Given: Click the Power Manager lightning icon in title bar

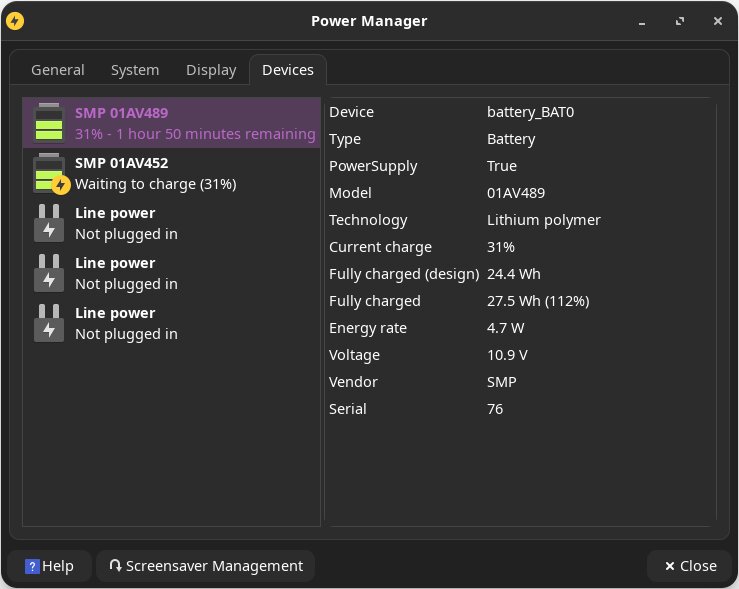Looking at the screenshot, I should [15, 20].
